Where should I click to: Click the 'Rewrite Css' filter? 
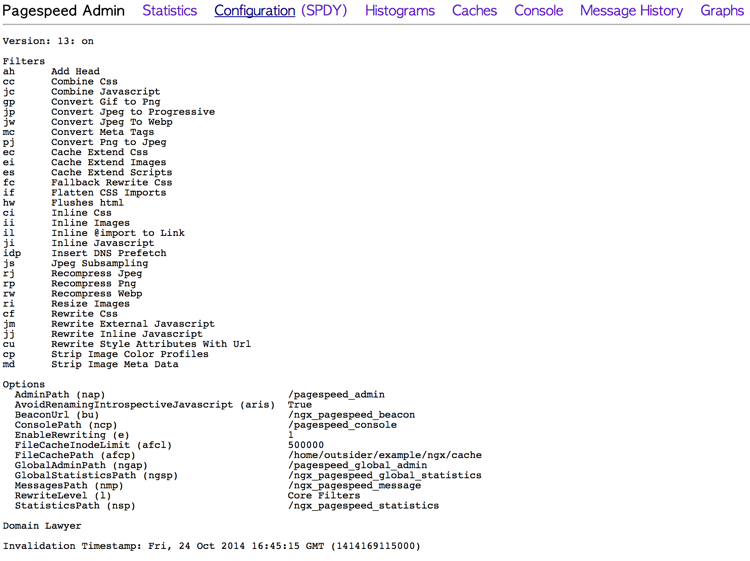(x=84, y=314)
